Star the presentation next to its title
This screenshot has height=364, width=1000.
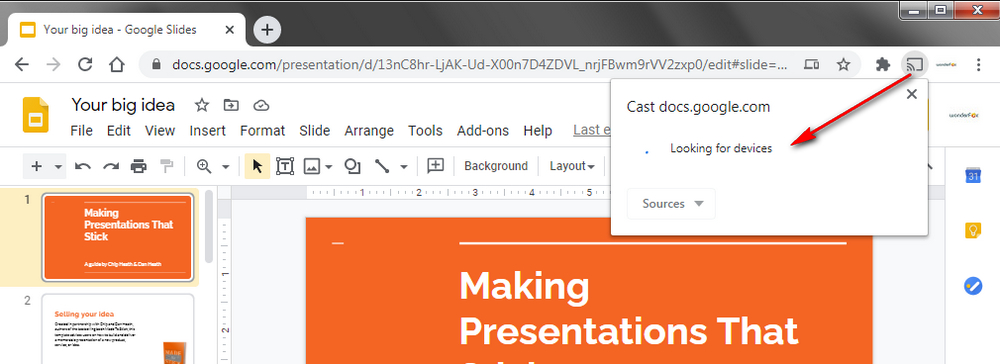[202, 105]
